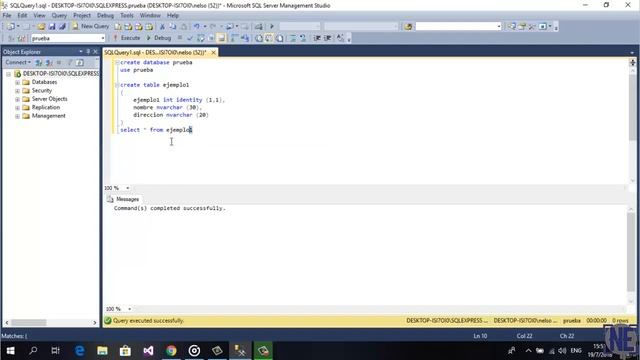Click the Disconnect icon in Object Explorer
The image size is (640, 360).
[49, 62]
